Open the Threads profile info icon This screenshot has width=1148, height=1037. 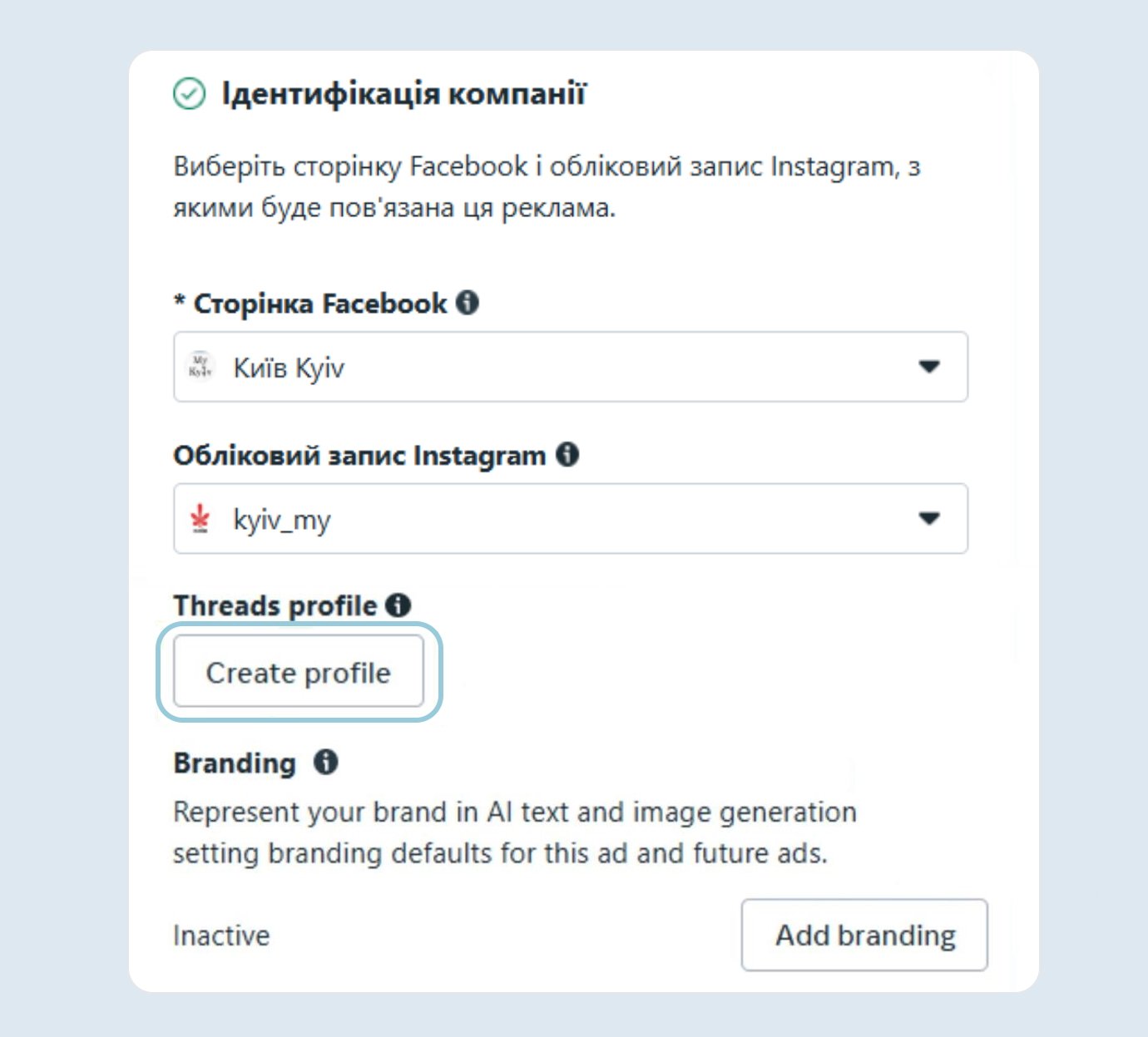tap(398, 605)
